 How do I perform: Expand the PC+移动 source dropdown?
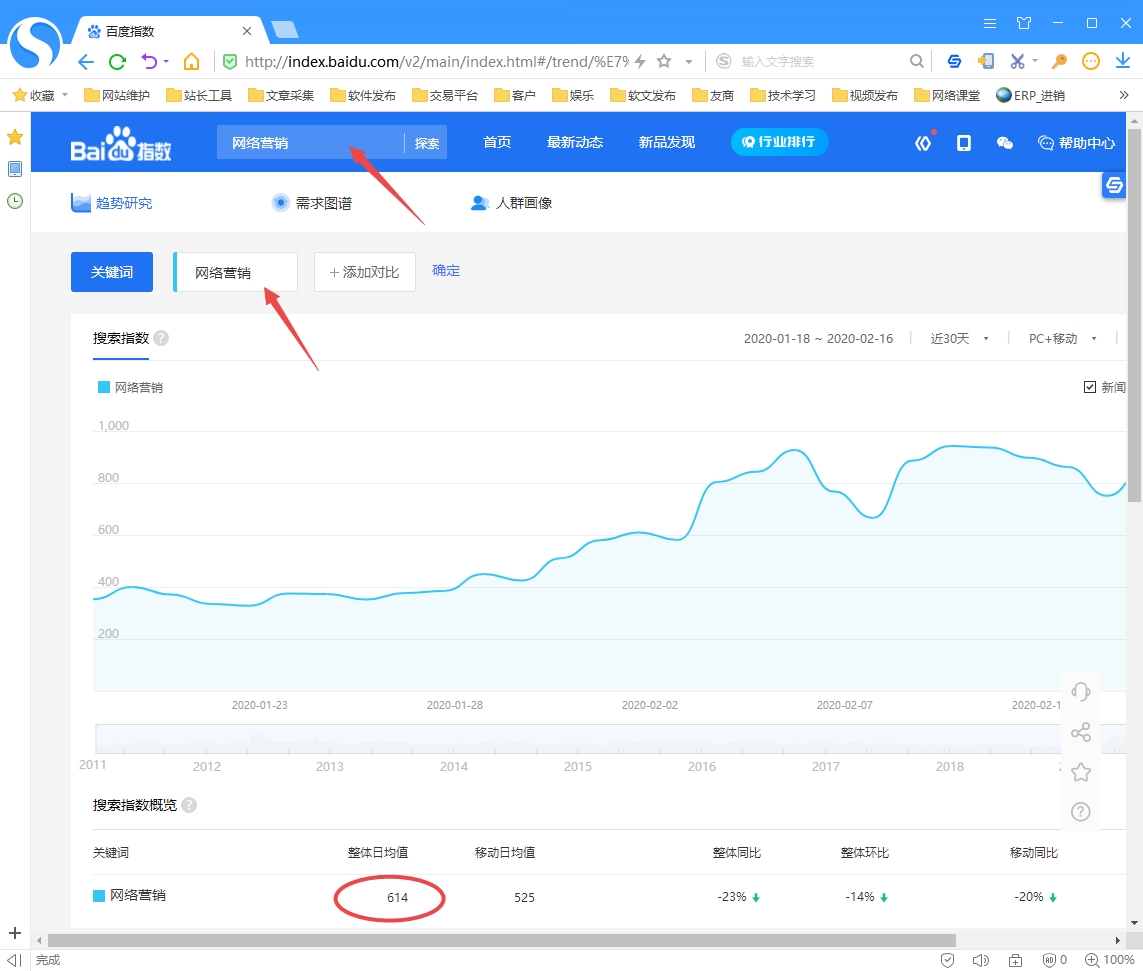tap(1062, 339)
